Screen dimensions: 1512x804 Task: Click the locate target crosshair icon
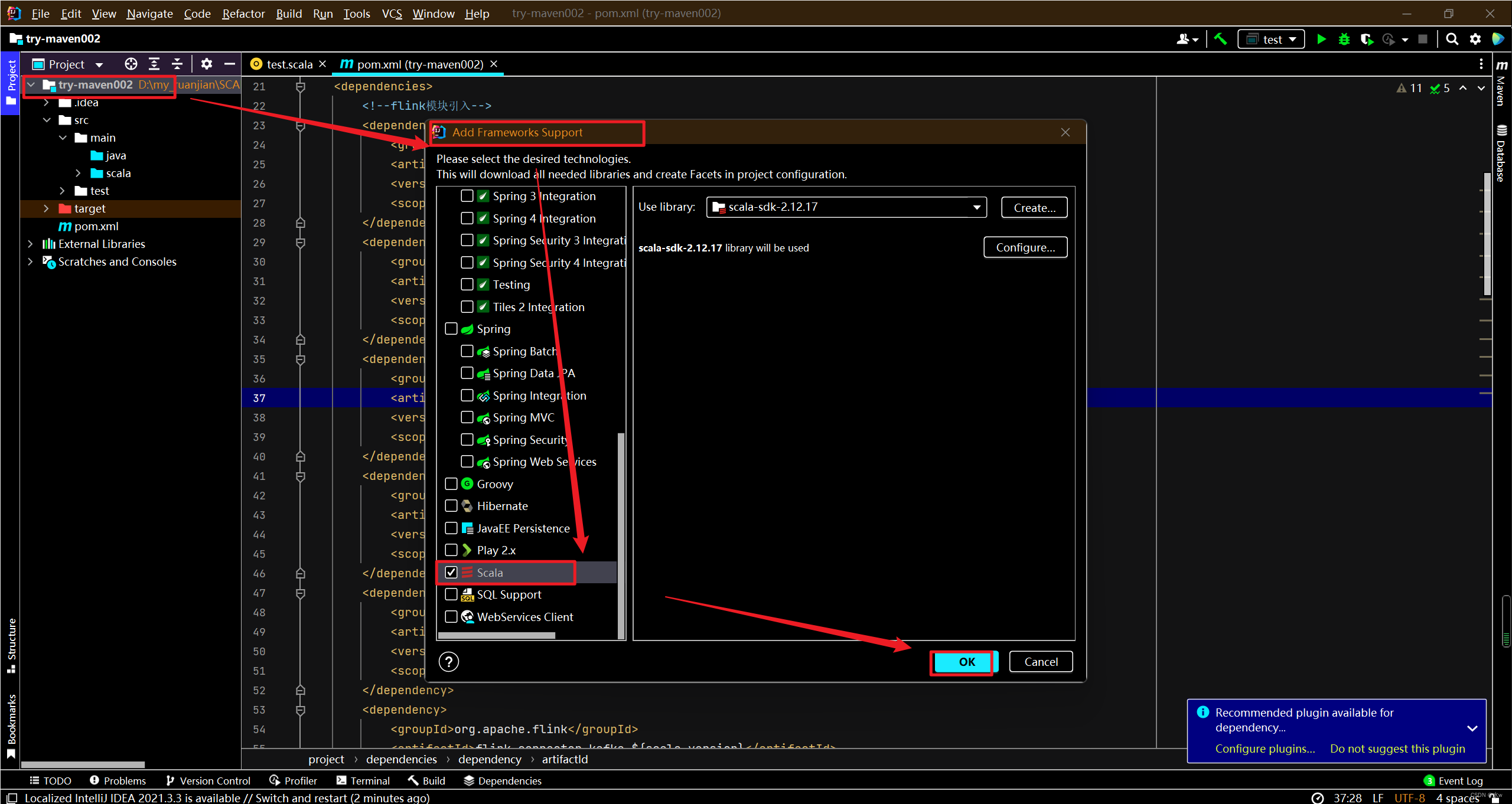click(x=131, y=64)
